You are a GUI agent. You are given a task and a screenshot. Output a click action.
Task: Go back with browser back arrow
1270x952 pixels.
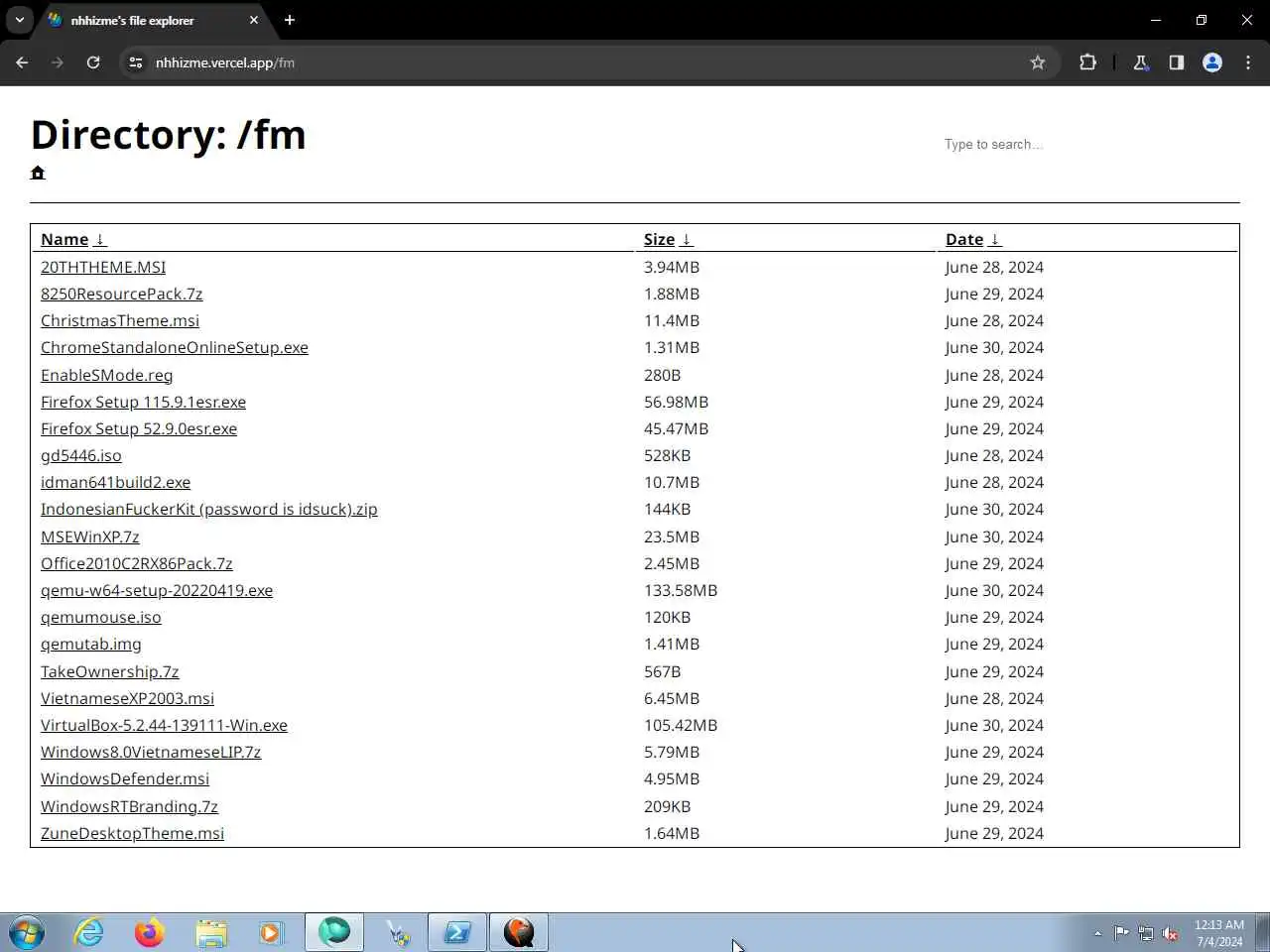[22, 62]
